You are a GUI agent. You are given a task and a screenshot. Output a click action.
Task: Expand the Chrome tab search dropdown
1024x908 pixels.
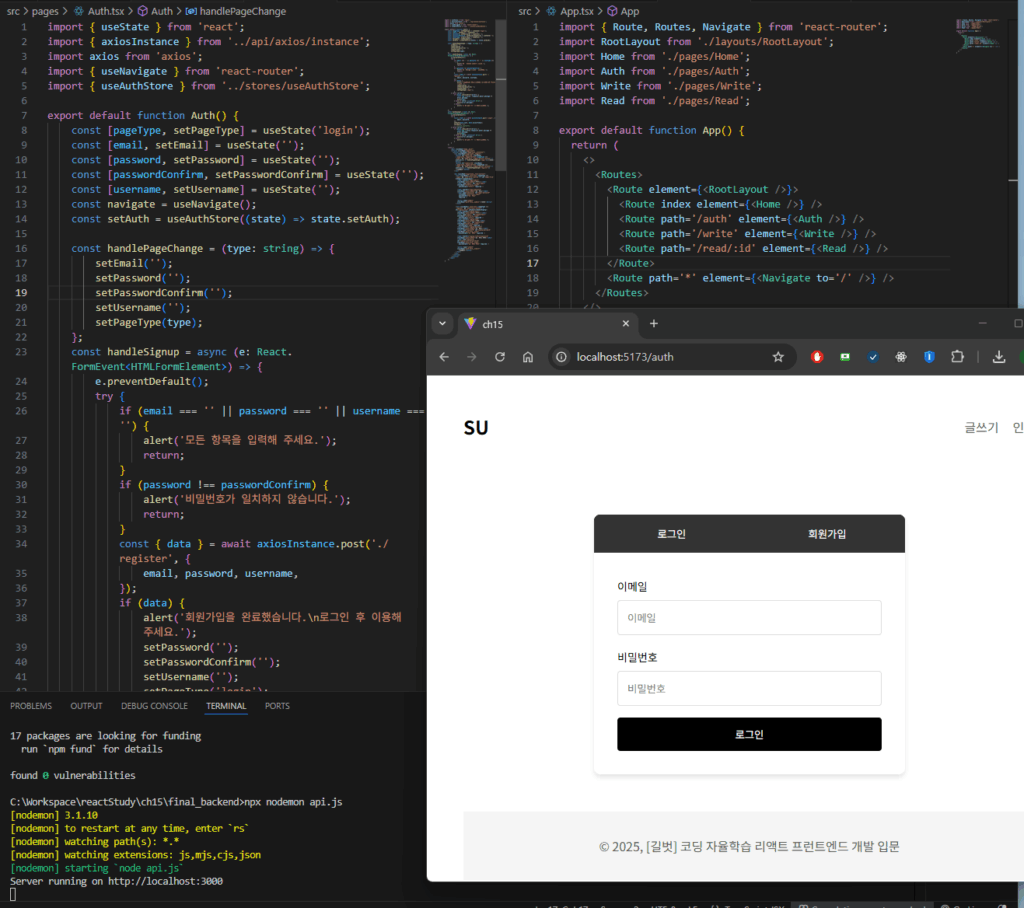pyautogui.click(x=443, y=324)
